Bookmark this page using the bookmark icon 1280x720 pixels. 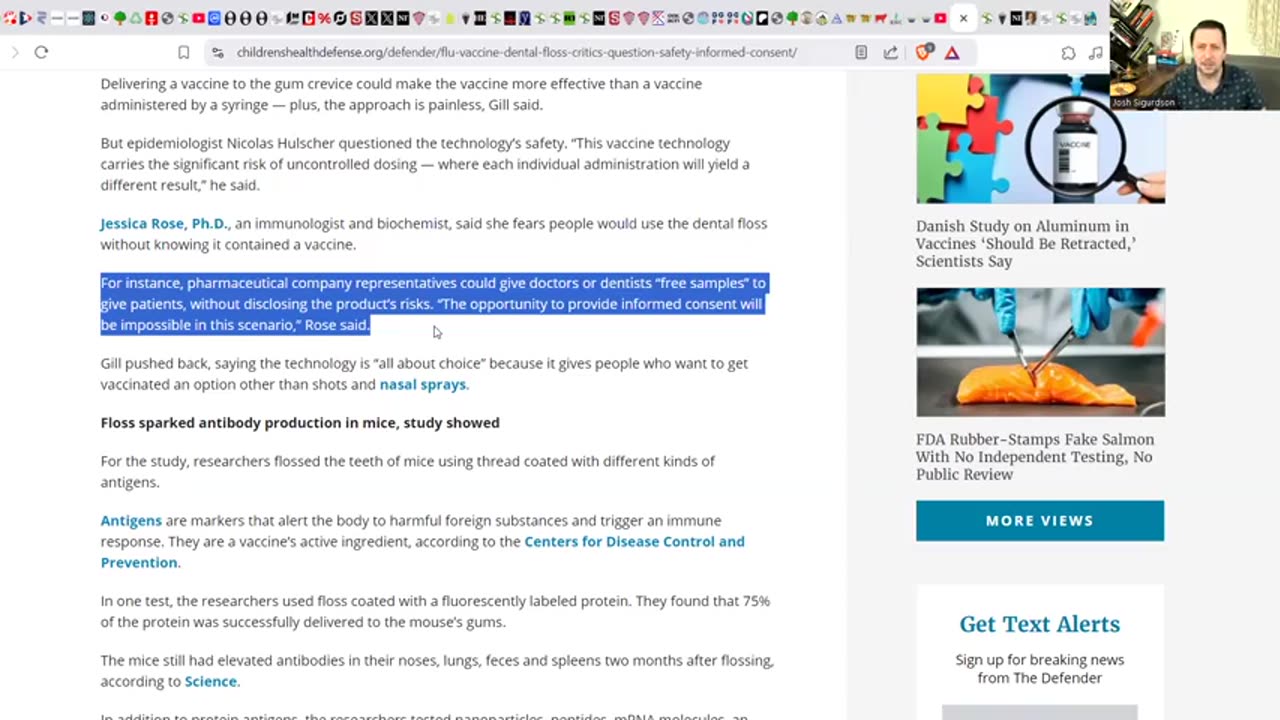point(184,52)
